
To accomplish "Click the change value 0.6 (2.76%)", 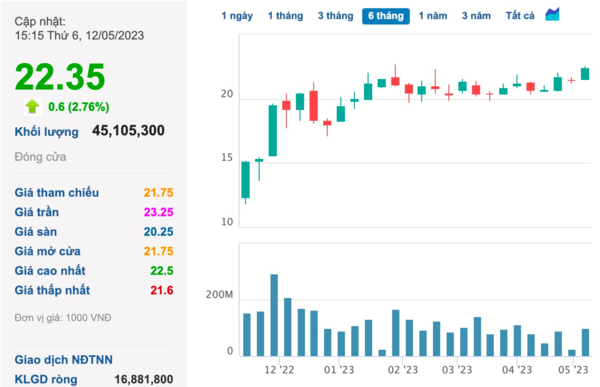I will pyautogui.click(x=79, y=107).
